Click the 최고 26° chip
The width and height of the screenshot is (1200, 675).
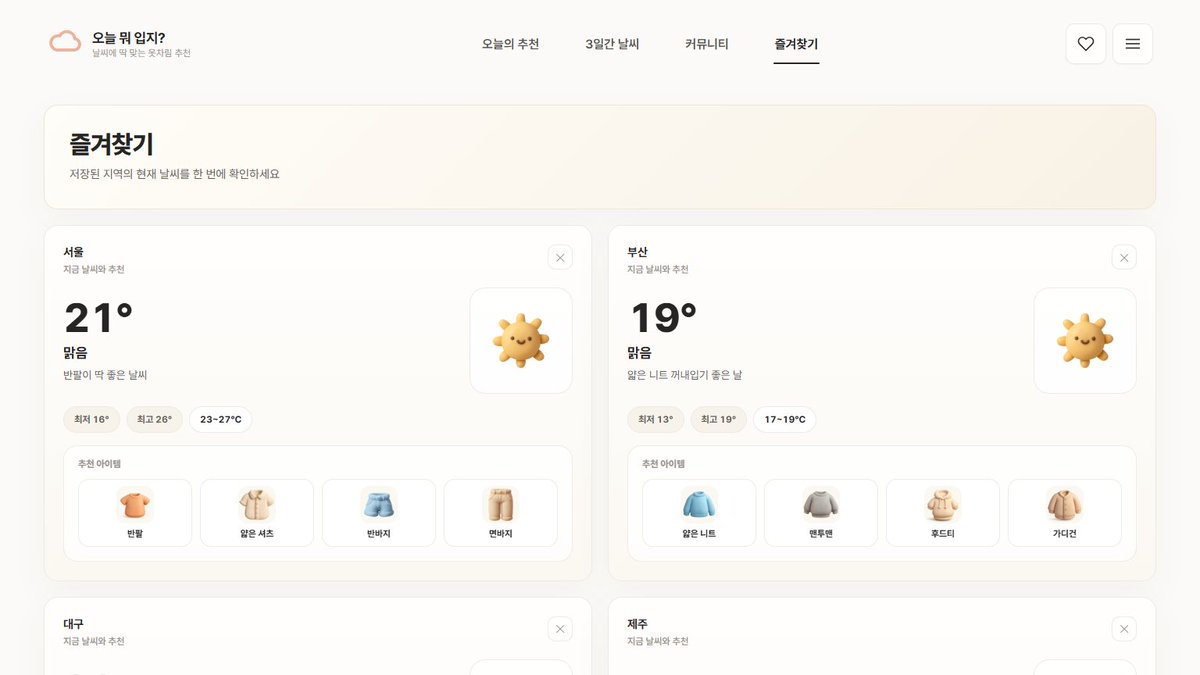point(154,419)
